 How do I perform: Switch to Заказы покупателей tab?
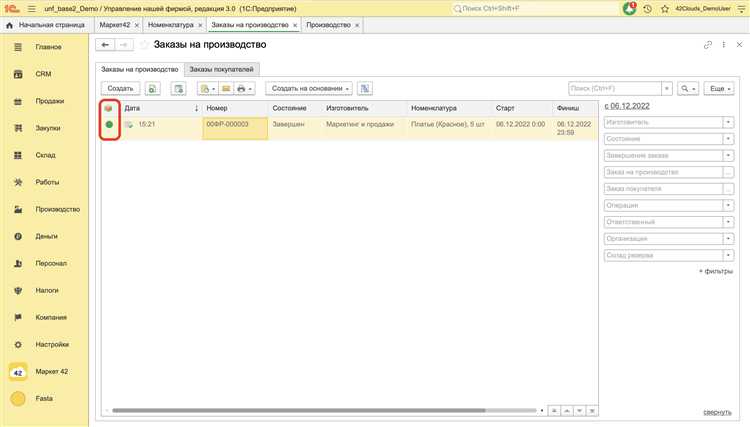[223, 69]
